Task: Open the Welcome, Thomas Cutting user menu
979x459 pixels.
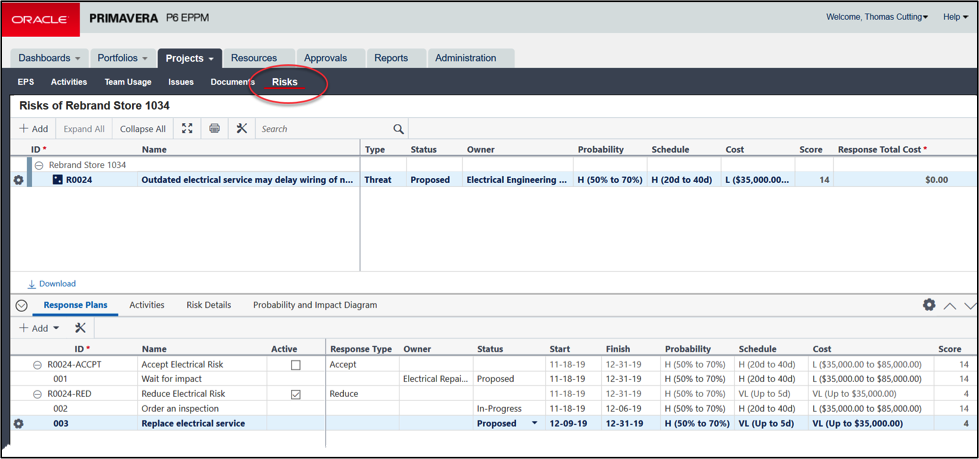Action: (x=877, y=17)
